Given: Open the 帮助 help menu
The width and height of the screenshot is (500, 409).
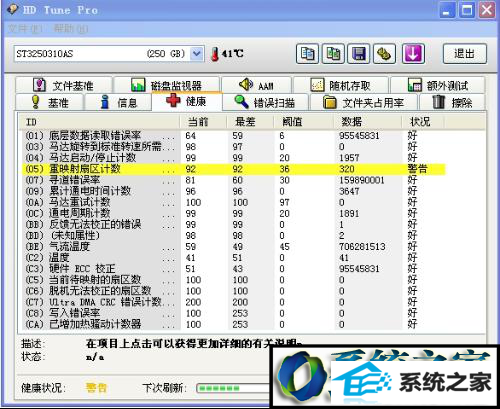Looking at the screenshot, I should [x=71, y=29].
